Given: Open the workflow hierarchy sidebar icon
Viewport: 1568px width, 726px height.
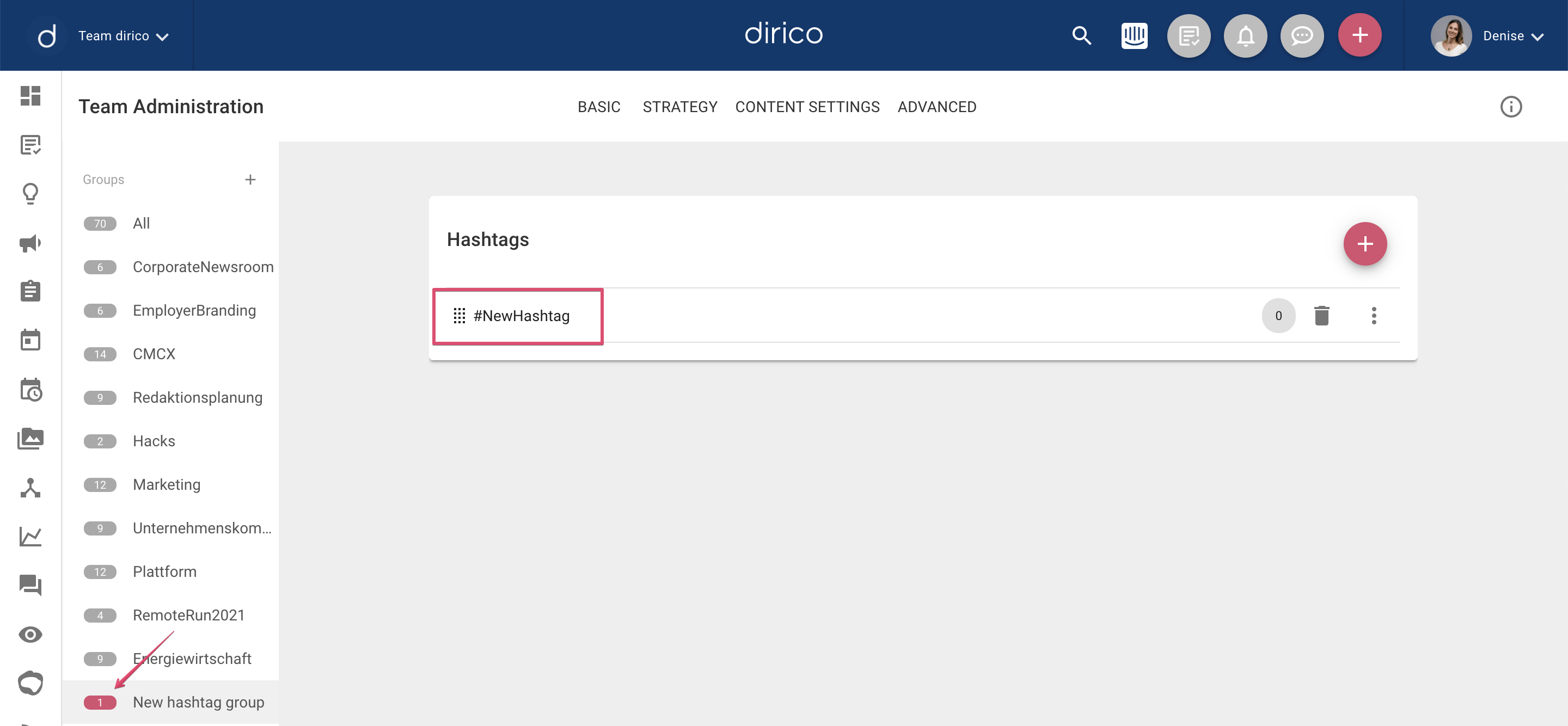Looking at the screenshot, I should 30,488.
